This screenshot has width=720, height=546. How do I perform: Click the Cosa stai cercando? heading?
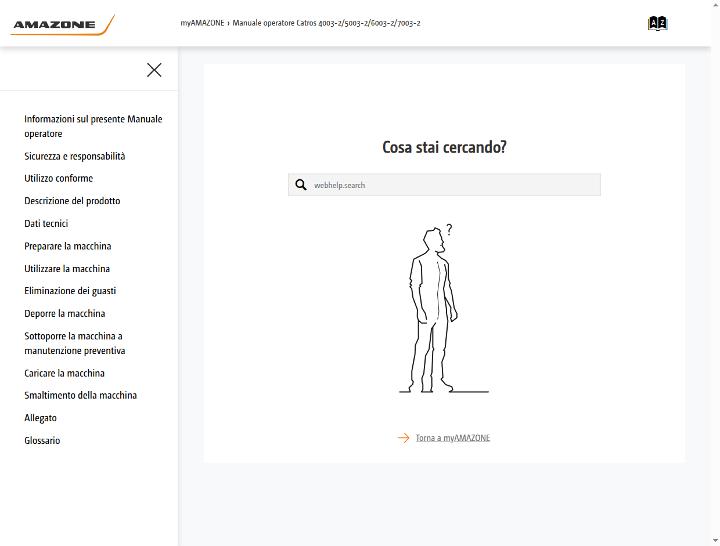(x=444, y=147)
